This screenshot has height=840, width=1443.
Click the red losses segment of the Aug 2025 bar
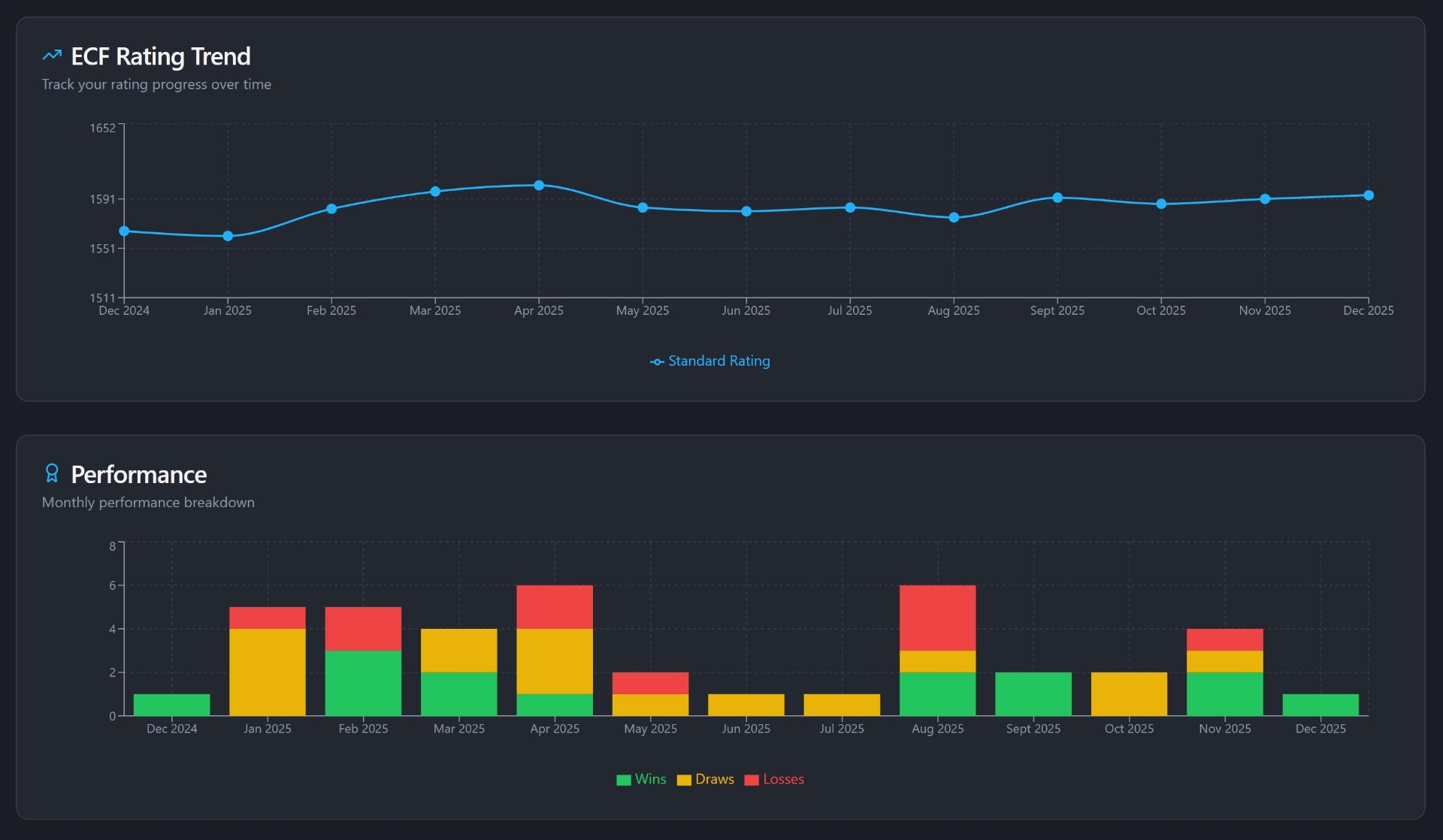[937, 618]
